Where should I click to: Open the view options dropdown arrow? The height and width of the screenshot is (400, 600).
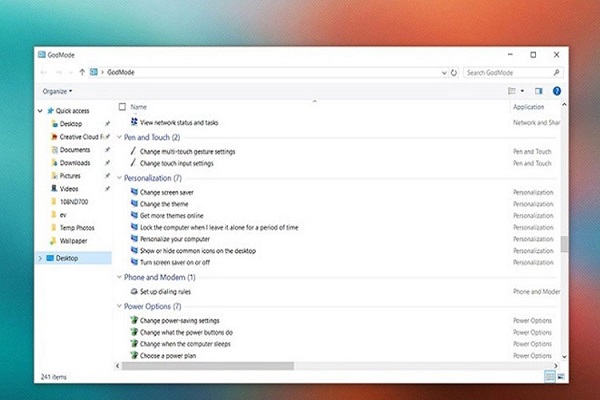(x=522, y=90)
